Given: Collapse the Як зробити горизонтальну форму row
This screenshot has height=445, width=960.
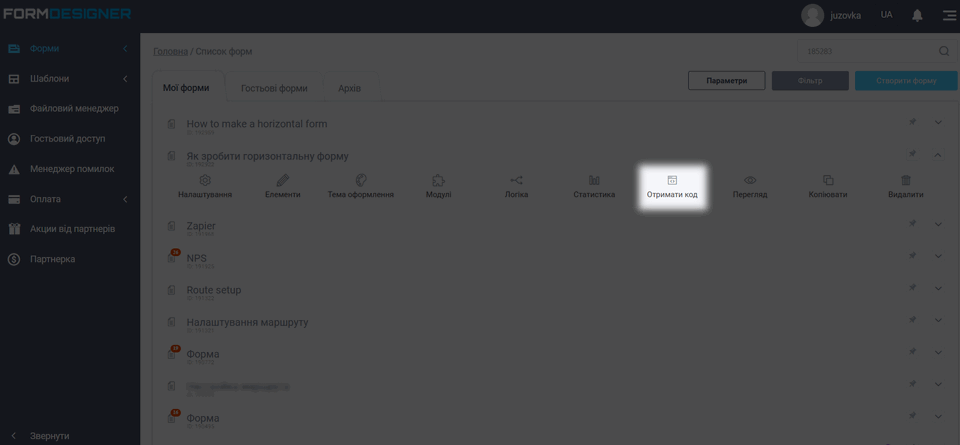Looking at the screenshot, I should (x=938, y=155).
